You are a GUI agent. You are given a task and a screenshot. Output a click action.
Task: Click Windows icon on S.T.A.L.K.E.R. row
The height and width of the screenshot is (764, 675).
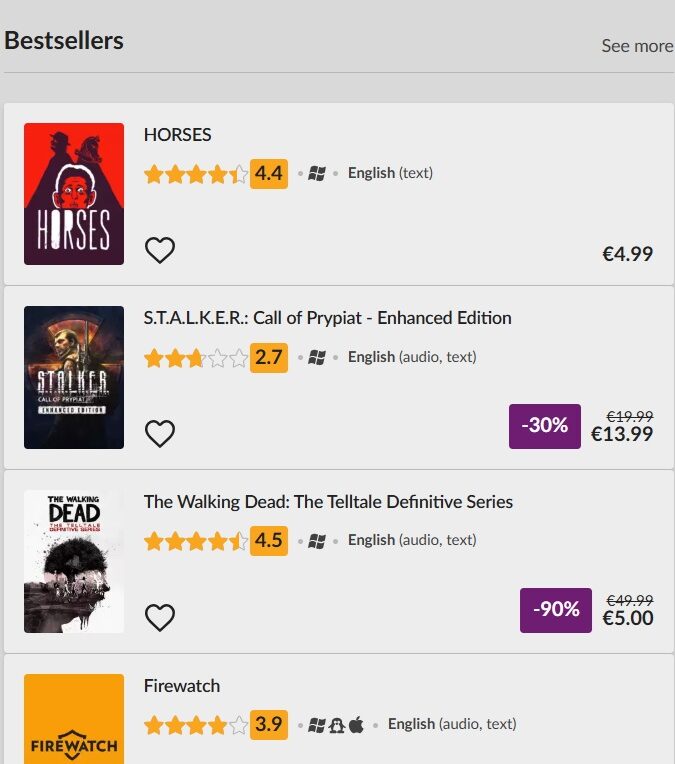click(317, 357)
